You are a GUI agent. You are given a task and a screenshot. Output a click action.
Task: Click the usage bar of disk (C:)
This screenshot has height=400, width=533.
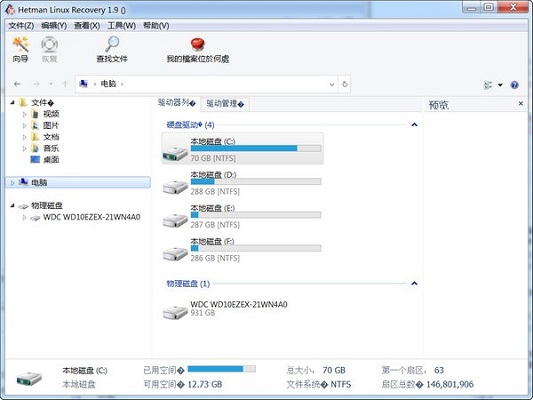tap(256, 148)
